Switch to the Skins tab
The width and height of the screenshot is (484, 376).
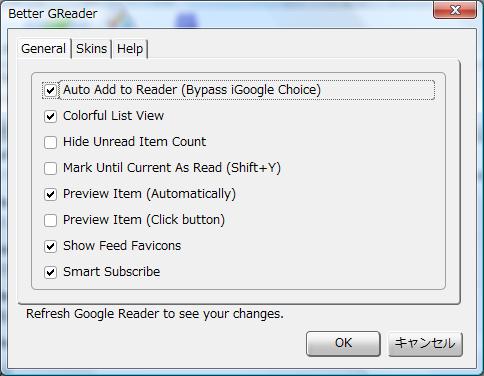(x=92, y=49)
